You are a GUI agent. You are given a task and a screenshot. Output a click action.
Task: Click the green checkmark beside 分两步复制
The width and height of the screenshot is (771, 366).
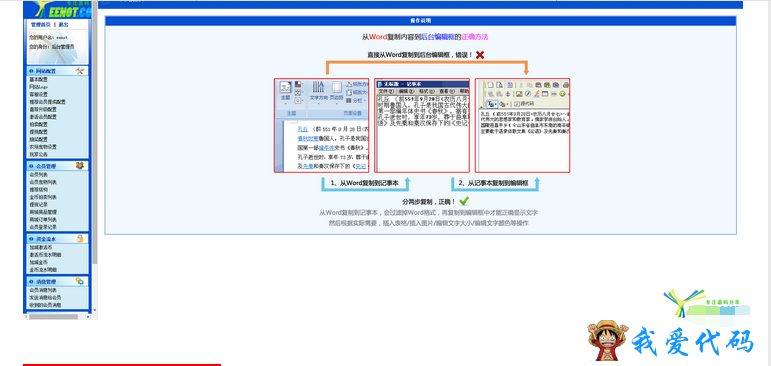(x=464, y=201)
